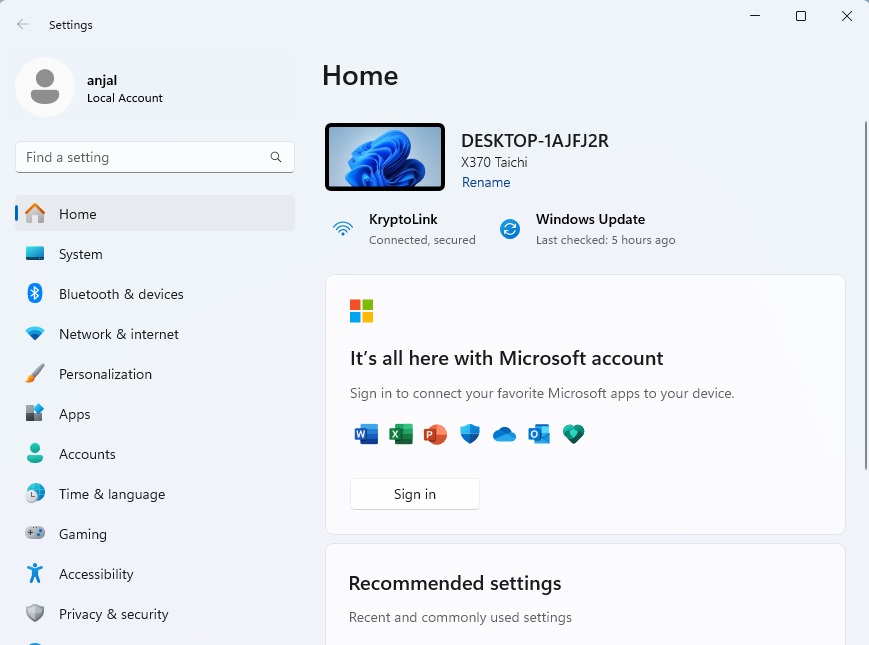Navigate to Accounts settings
Screen dimensions: 869x645
tap(155, 453)
